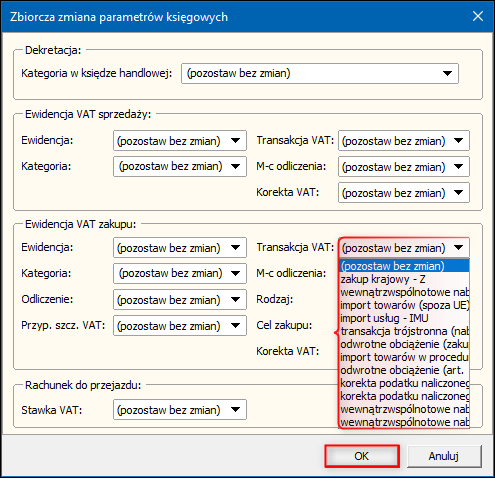Select 'odwrotne obciążenie (art.' option
This screenshot has height=478, width=495.
pos(404,370)
